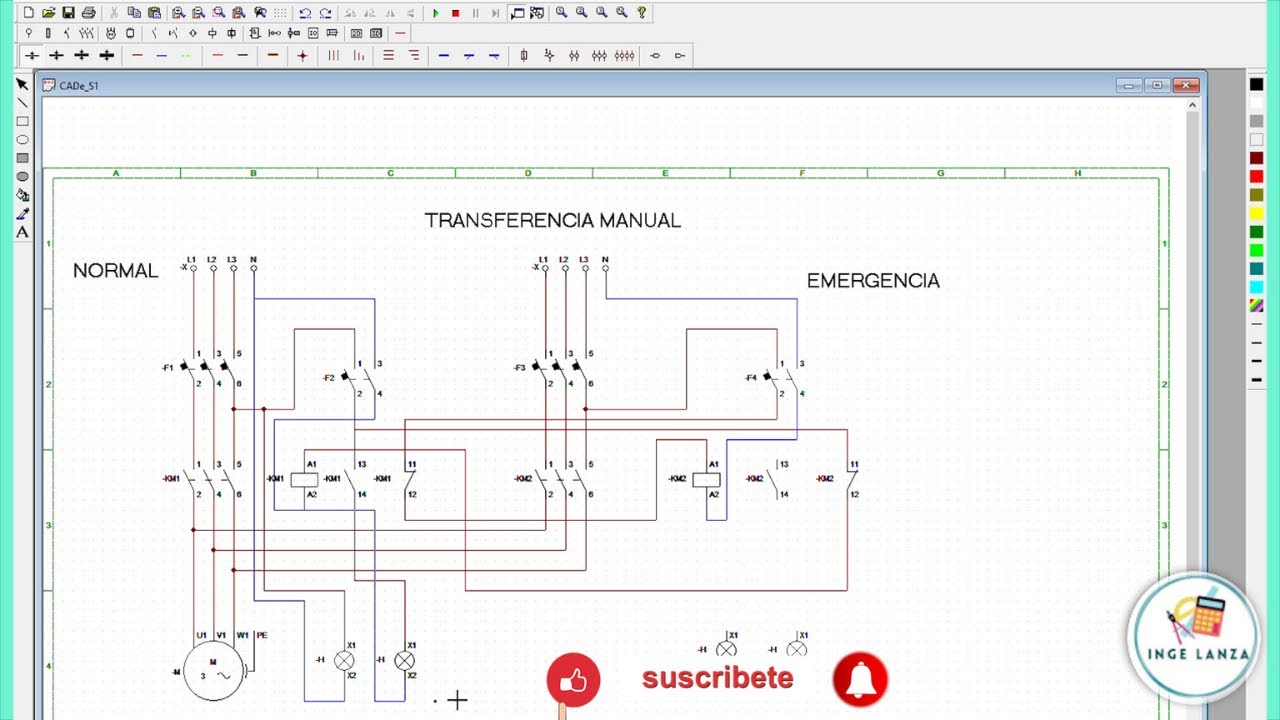Open the multicolor custom color swatch

[x=1257, y=306]
